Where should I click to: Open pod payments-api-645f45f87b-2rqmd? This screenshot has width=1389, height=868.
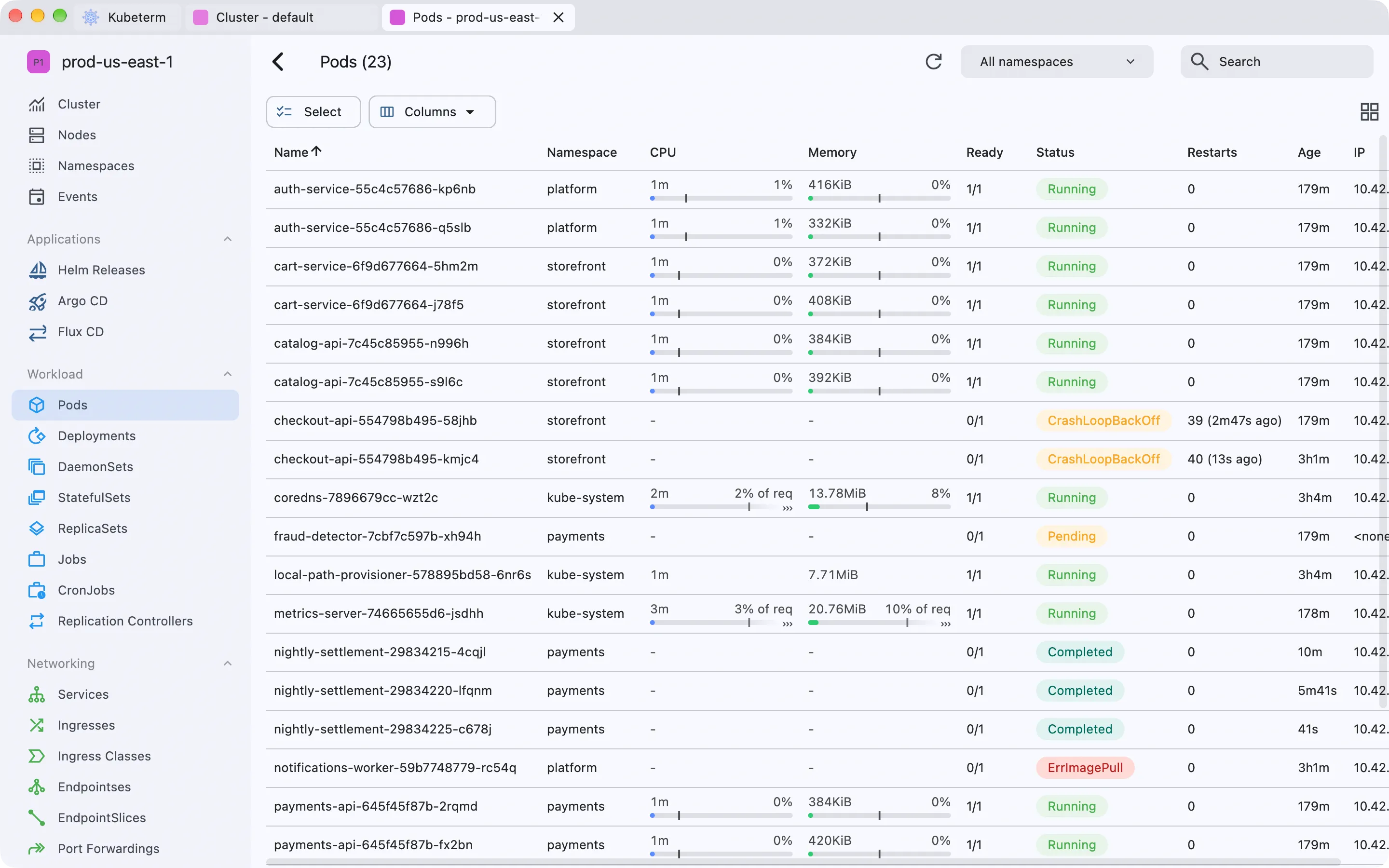pos(375,807)
